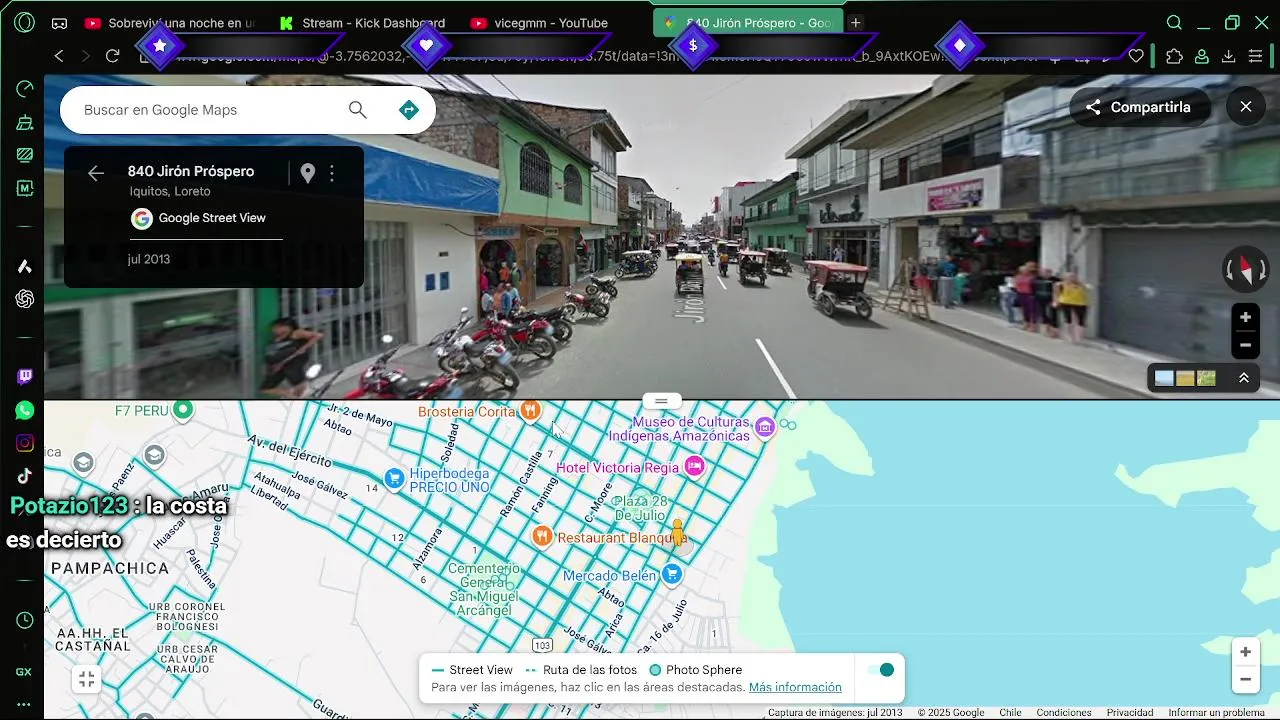Zoom in on the Street View image
The height and width of the screenshot is (720, 1280).
point(1245,318)
